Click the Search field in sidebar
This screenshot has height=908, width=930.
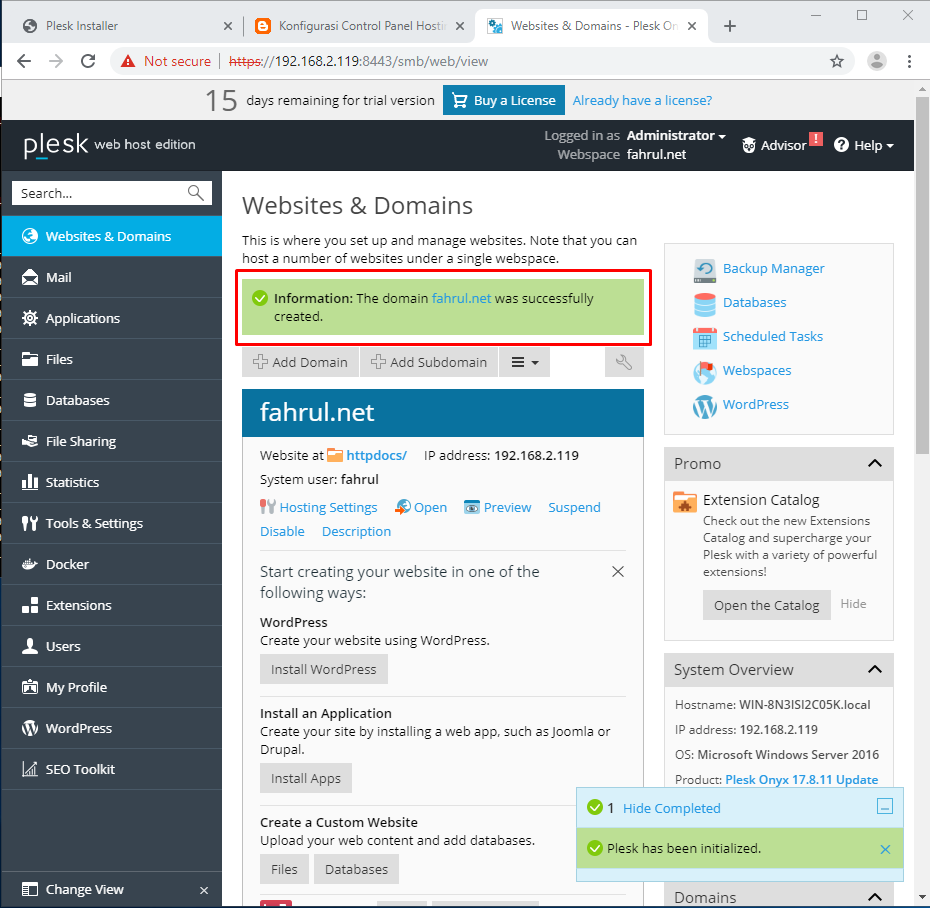100,192
